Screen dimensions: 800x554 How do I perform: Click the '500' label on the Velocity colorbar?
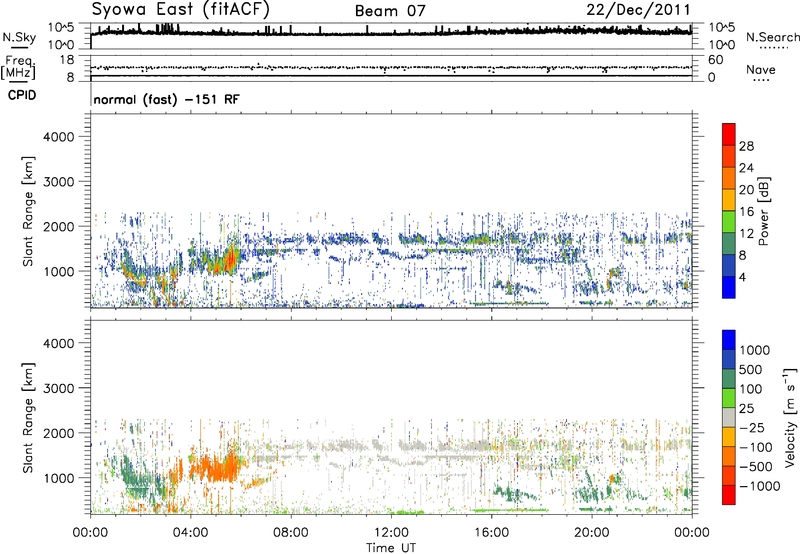(750, 369)
